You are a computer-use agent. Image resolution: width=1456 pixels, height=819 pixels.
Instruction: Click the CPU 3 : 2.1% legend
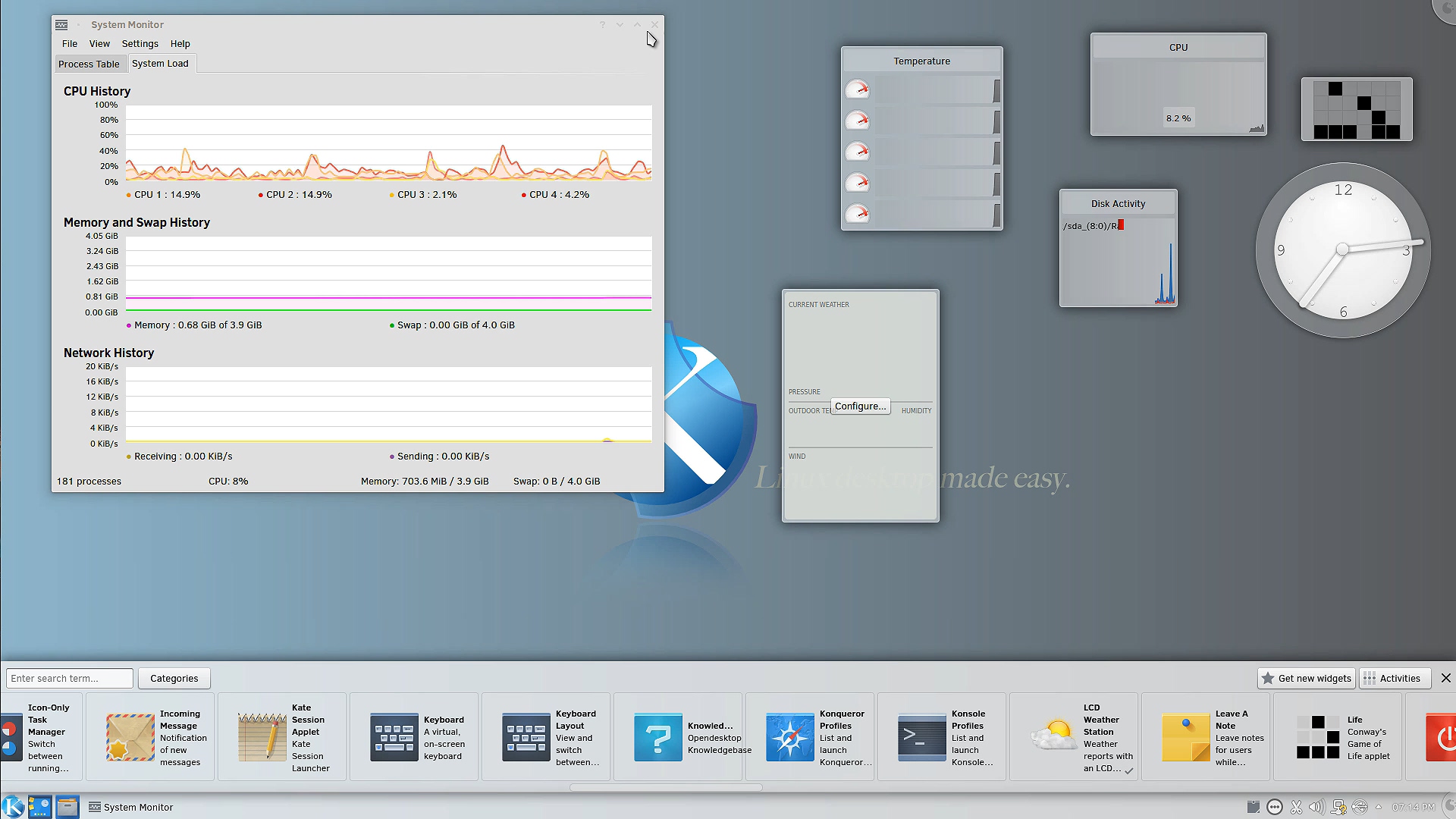coord(423,195)
